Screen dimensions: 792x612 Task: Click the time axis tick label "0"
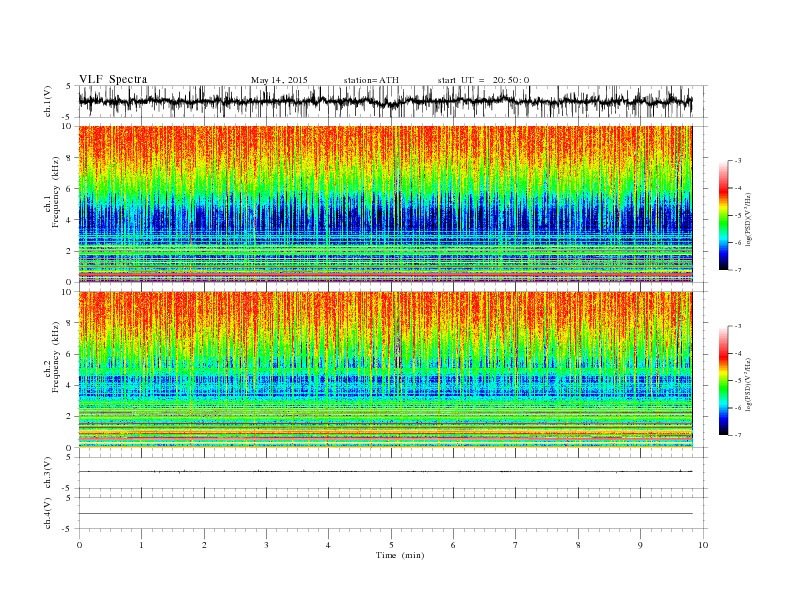click(x=79, y=545)
